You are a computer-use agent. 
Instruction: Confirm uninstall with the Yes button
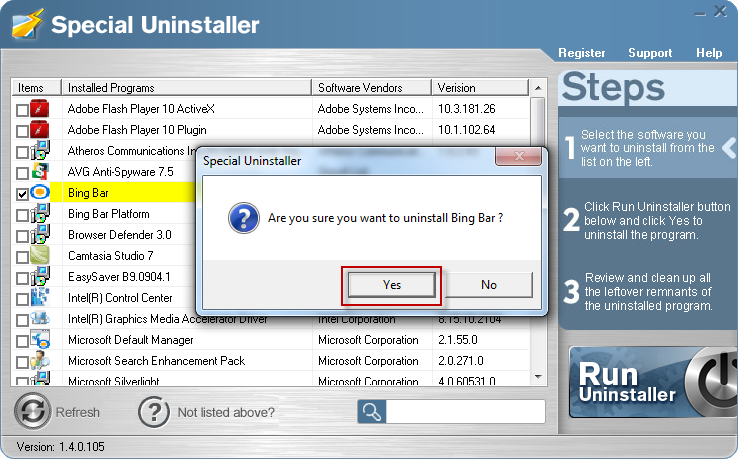pos(392,284)
